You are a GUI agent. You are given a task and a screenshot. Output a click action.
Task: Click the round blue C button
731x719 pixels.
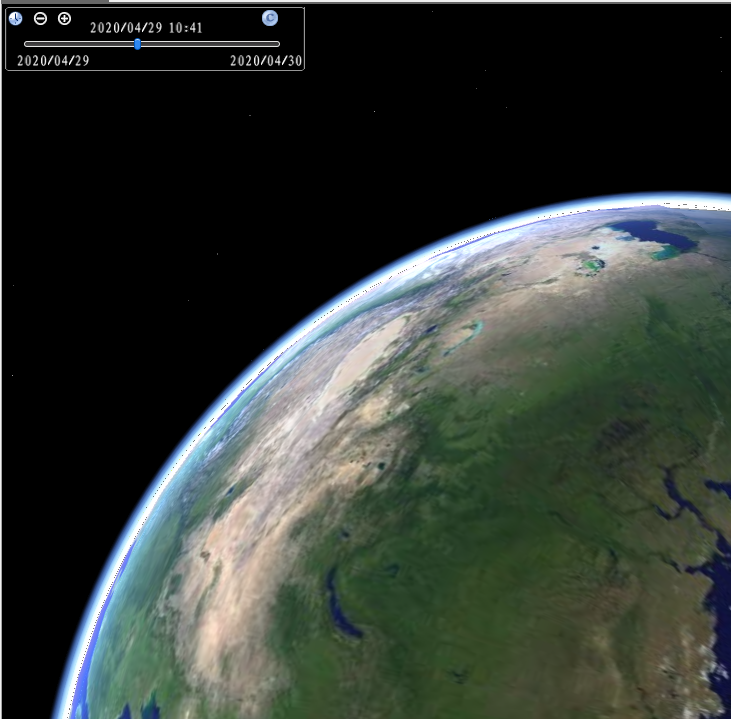[270, 18]
